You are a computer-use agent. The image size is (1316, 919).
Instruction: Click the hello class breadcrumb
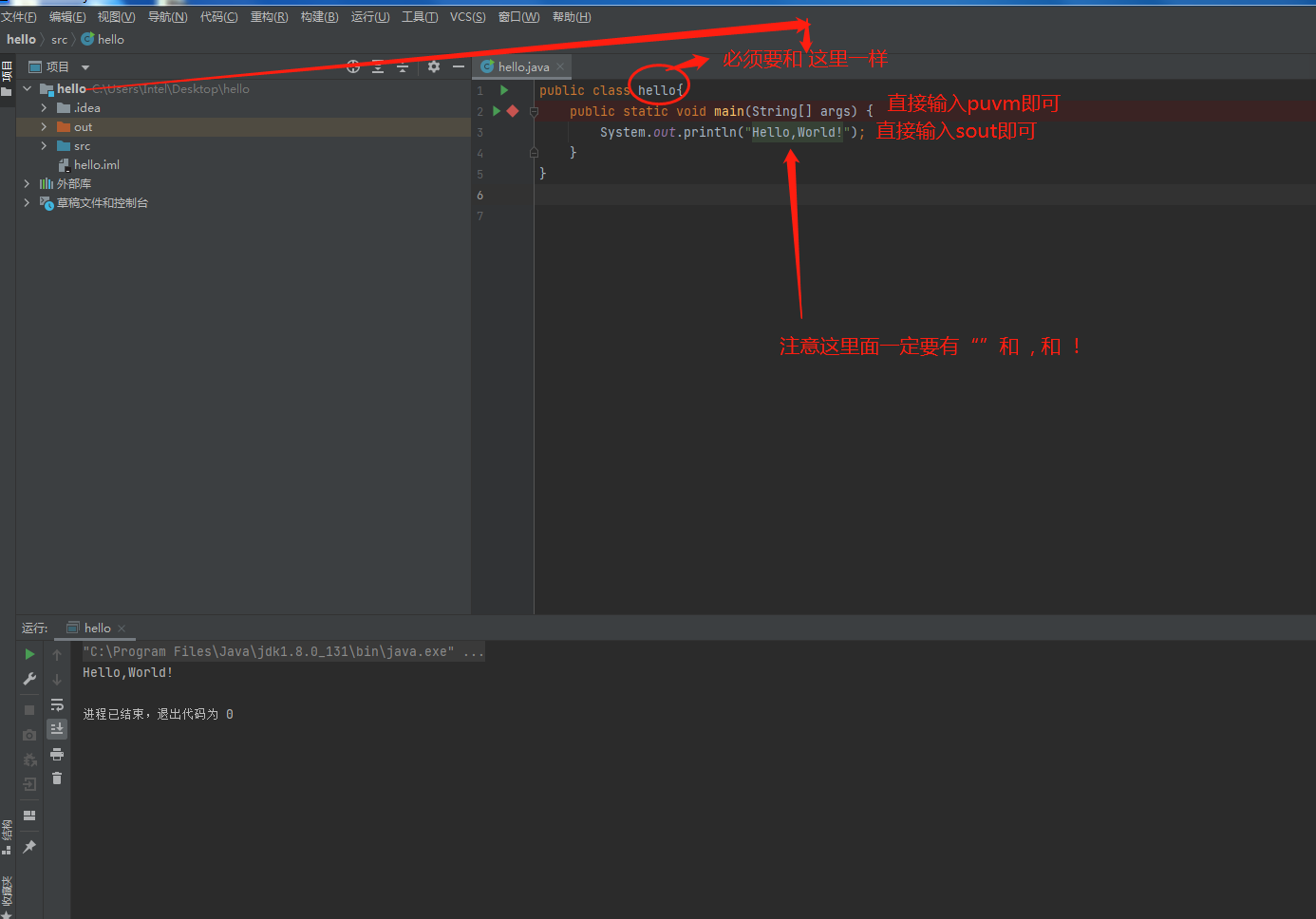(103, 39)
